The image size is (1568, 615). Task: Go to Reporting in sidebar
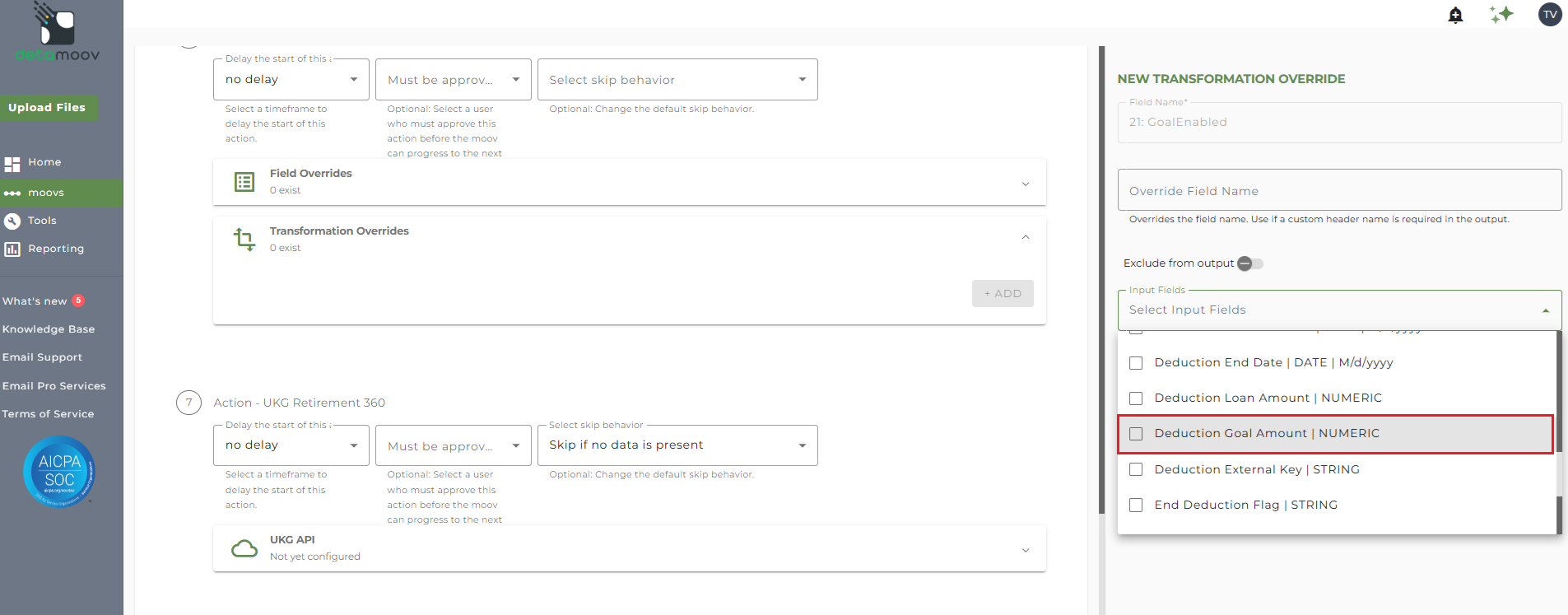coord(55,249)
